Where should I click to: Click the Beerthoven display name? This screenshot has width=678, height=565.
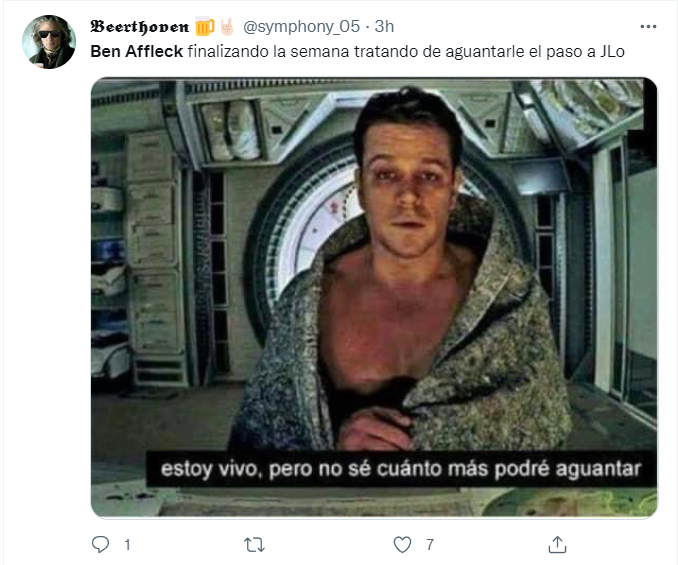139,27
